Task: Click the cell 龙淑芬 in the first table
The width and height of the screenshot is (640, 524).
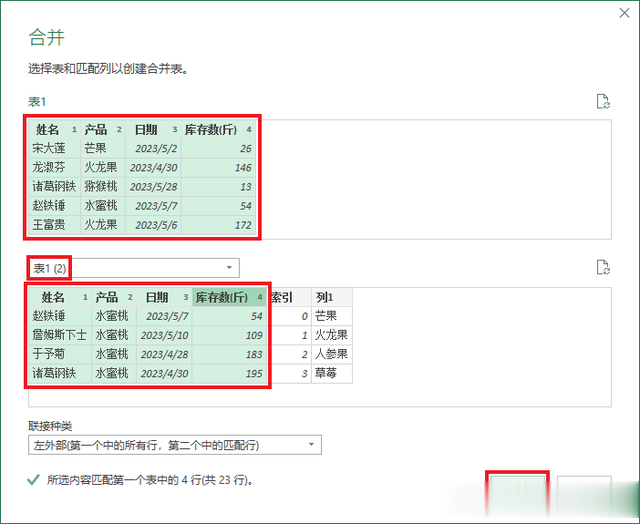Action: pos(55,167)
